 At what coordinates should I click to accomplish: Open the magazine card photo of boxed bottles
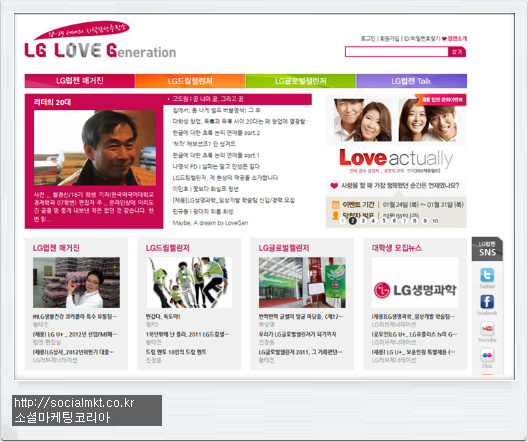click(x=76, y=282)
